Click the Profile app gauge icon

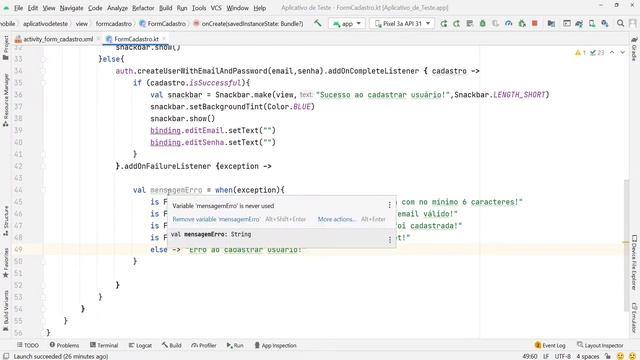tap(509, 24)
